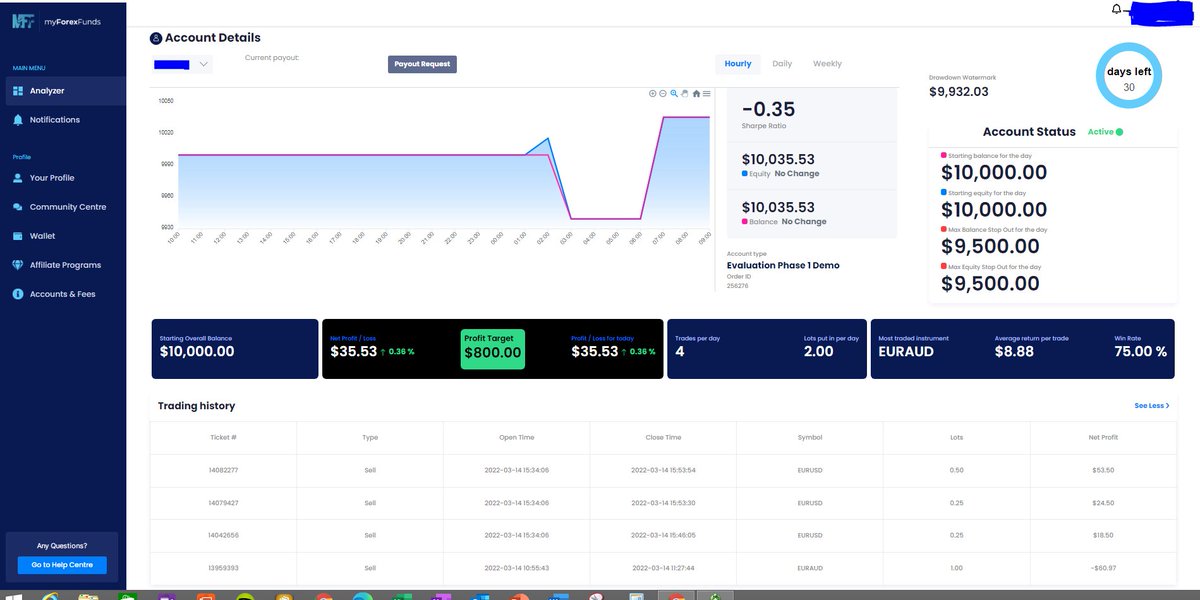
Task: Select ticket 14082277 in trading history
Action: click(223, 470)
